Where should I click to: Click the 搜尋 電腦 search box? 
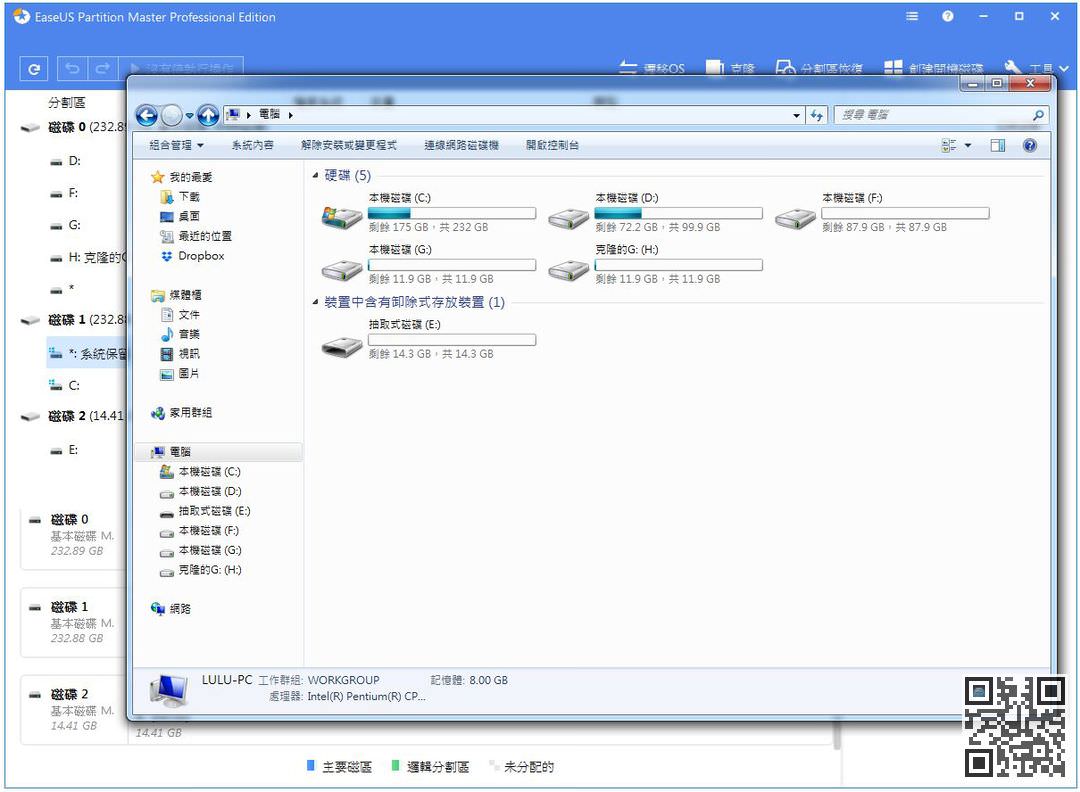(x=941, y=115)
